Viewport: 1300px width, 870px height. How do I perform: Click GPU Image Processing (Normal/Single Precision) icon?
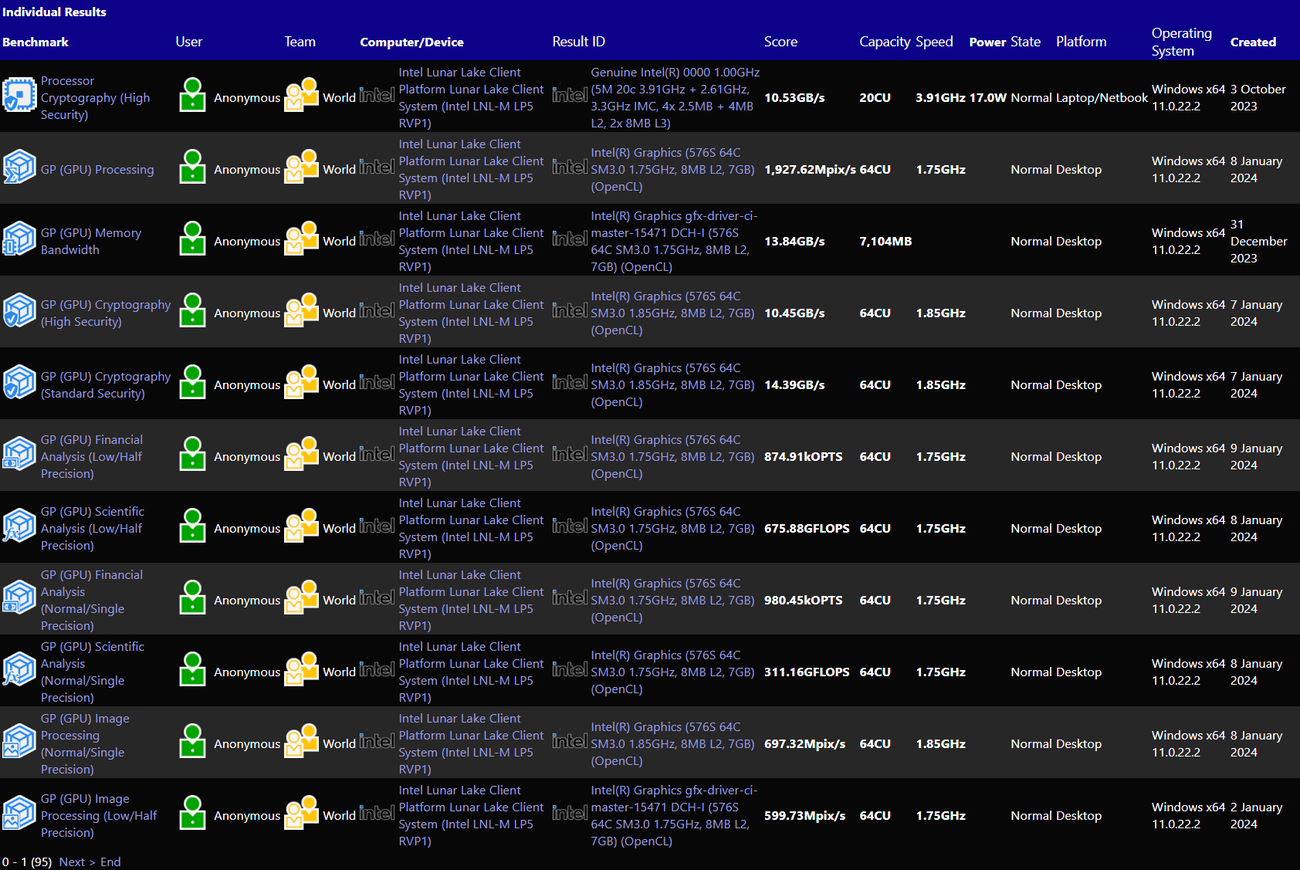[19, 743]
